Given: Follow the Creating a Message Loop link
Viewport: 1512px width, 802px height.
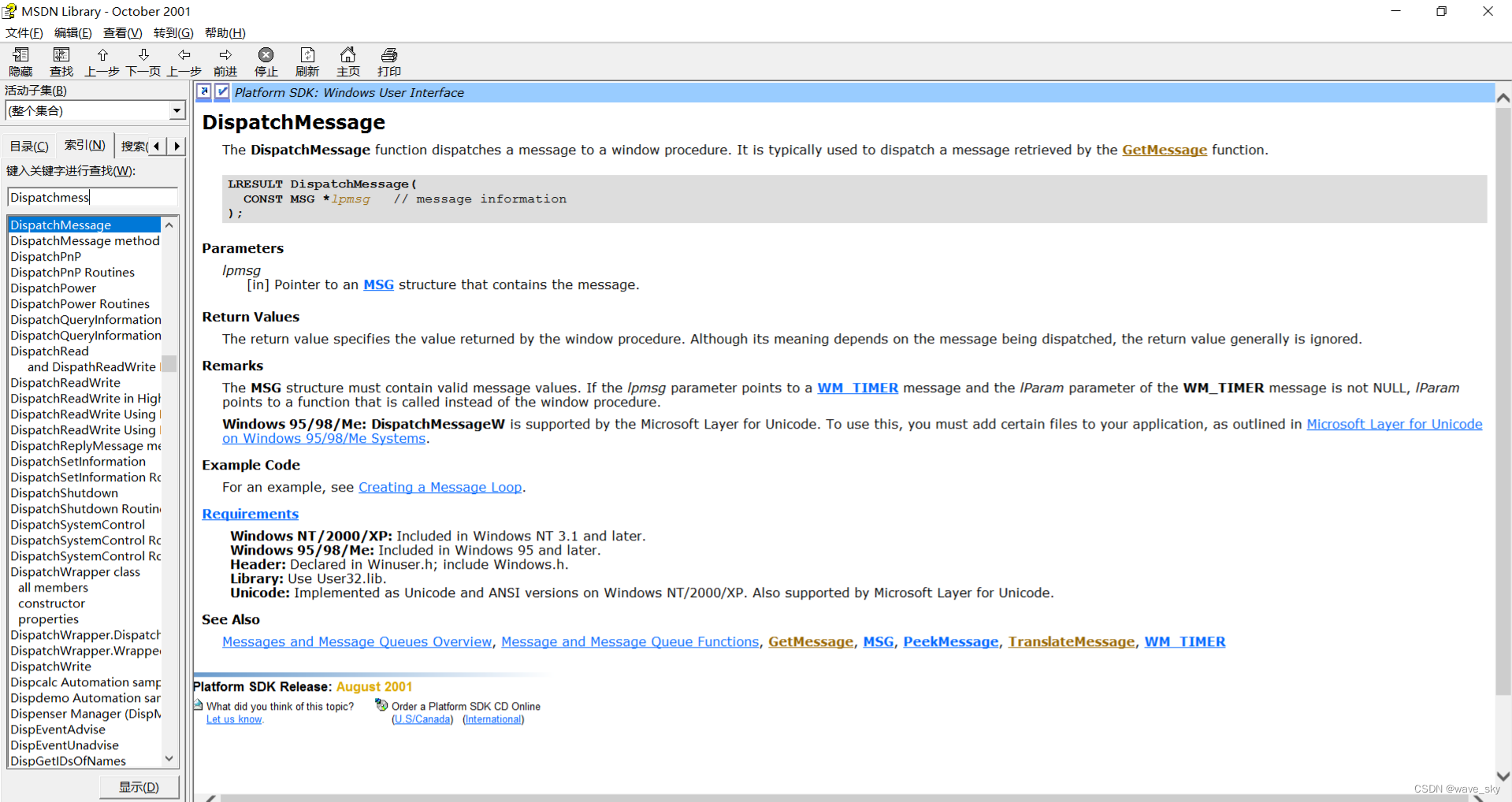Looking at the screenshot, I should point(440,487).
